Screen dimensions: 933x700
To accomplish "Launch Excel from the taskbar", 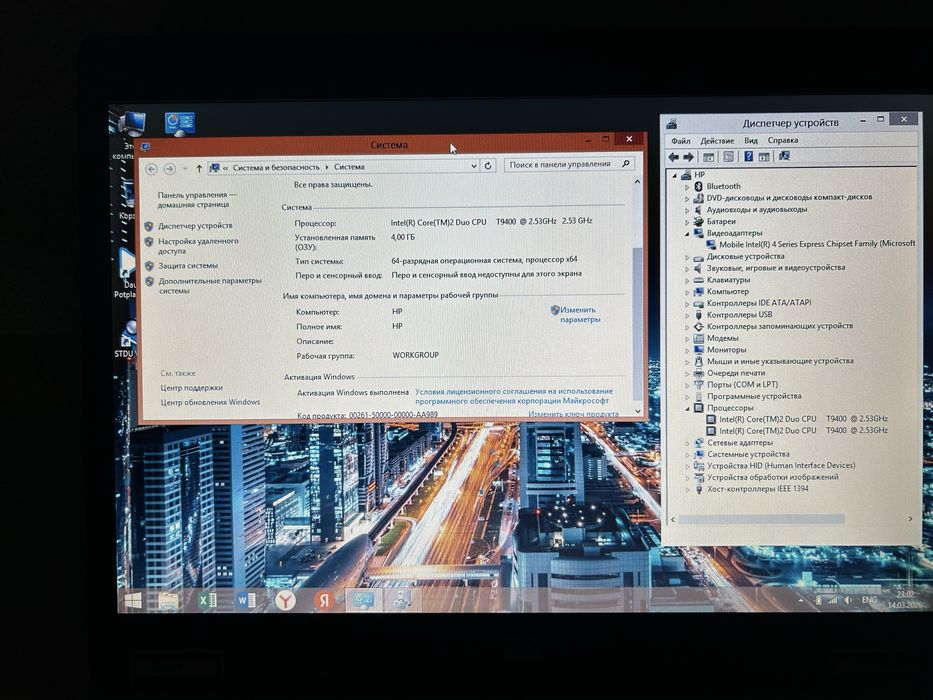I will 207,601.
